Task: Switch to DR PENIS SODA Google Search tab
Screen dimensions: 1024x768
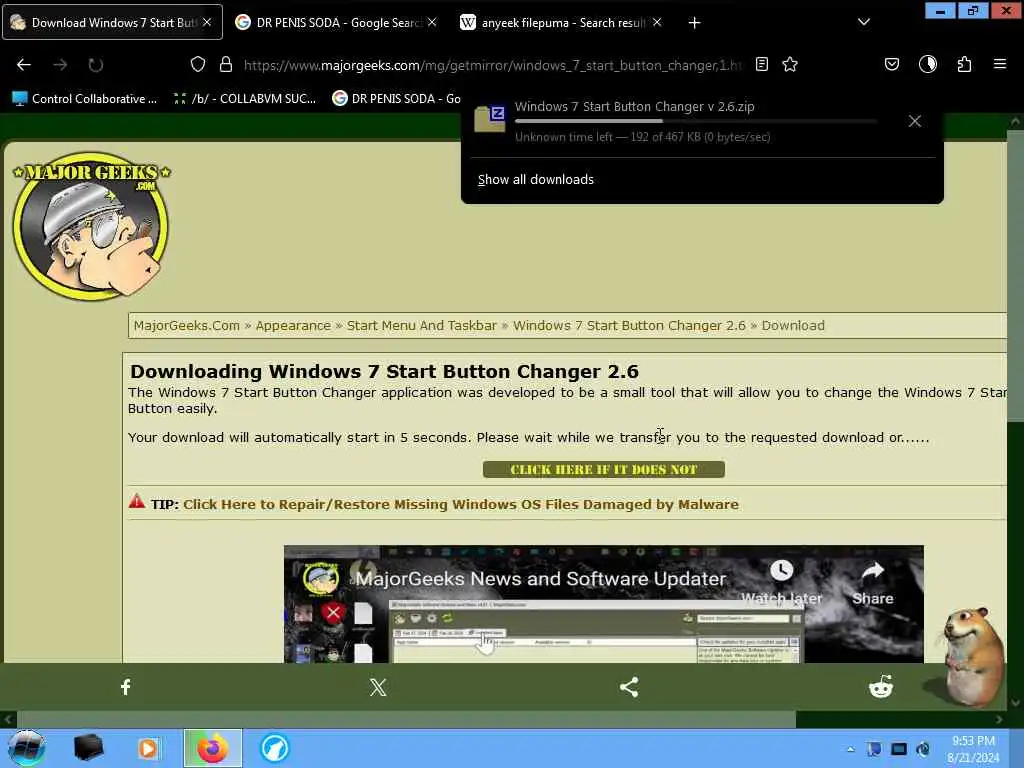Action: pos(337,22)
